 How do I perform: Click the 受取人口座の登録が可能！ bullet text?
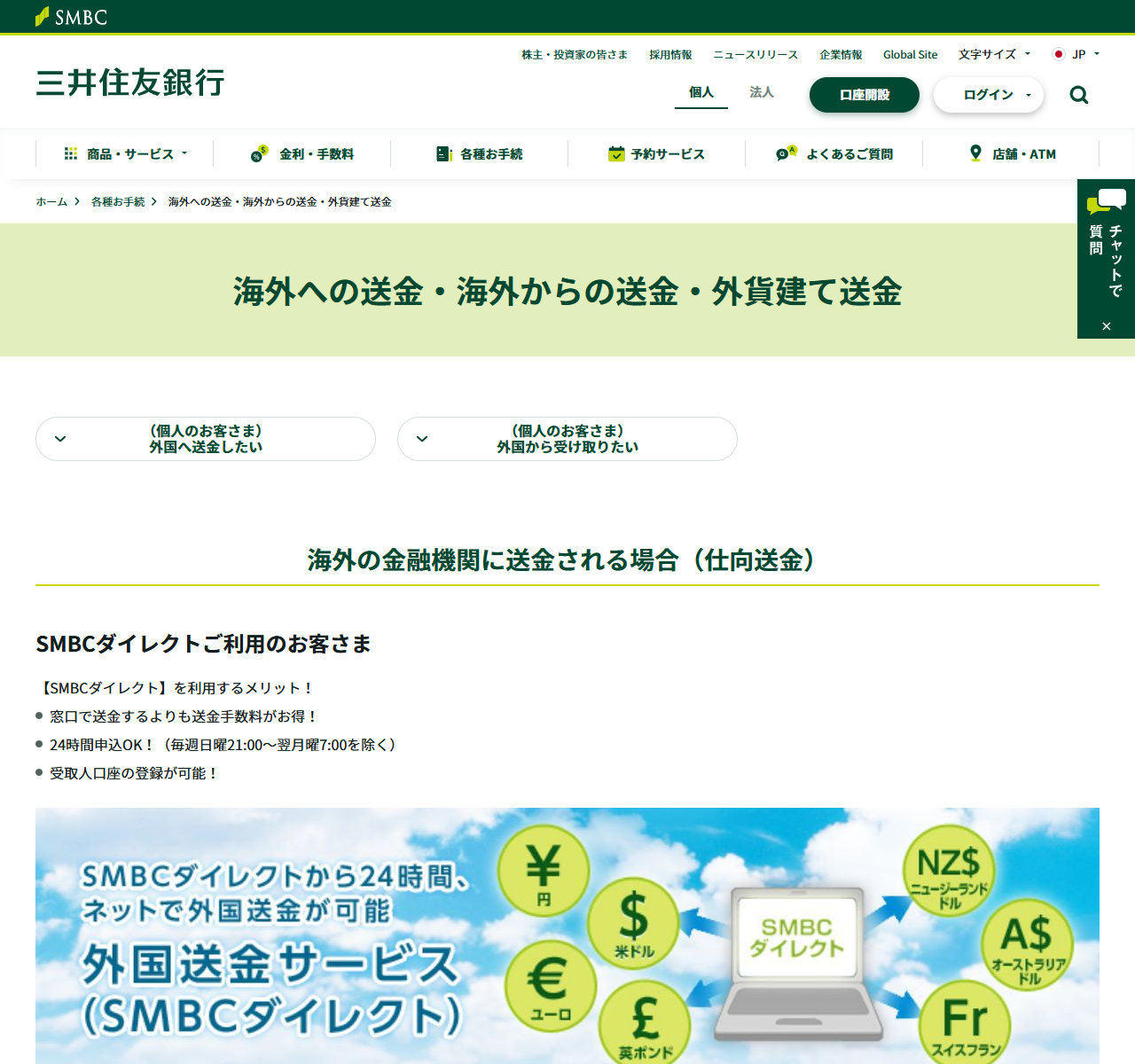(134, 773)
